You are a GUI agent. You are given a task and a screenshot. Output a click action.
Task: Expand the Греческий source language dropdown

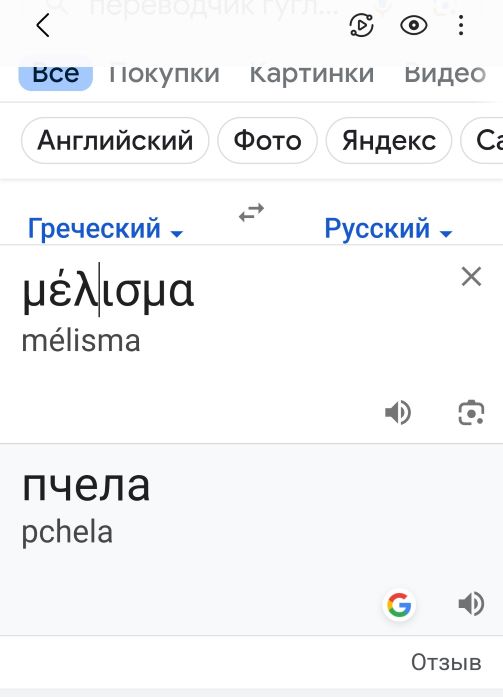coord(106,228)
